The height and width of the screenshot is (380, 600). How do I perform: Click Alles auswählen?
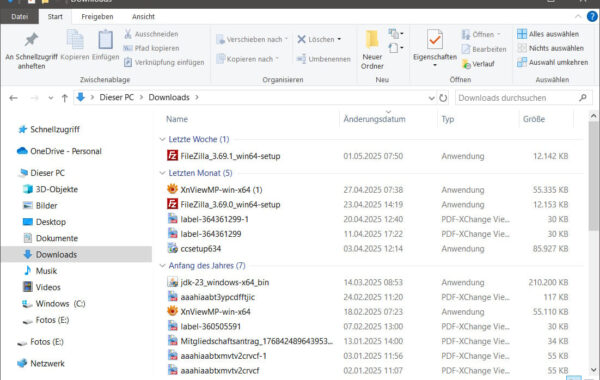tap(548, 34)
